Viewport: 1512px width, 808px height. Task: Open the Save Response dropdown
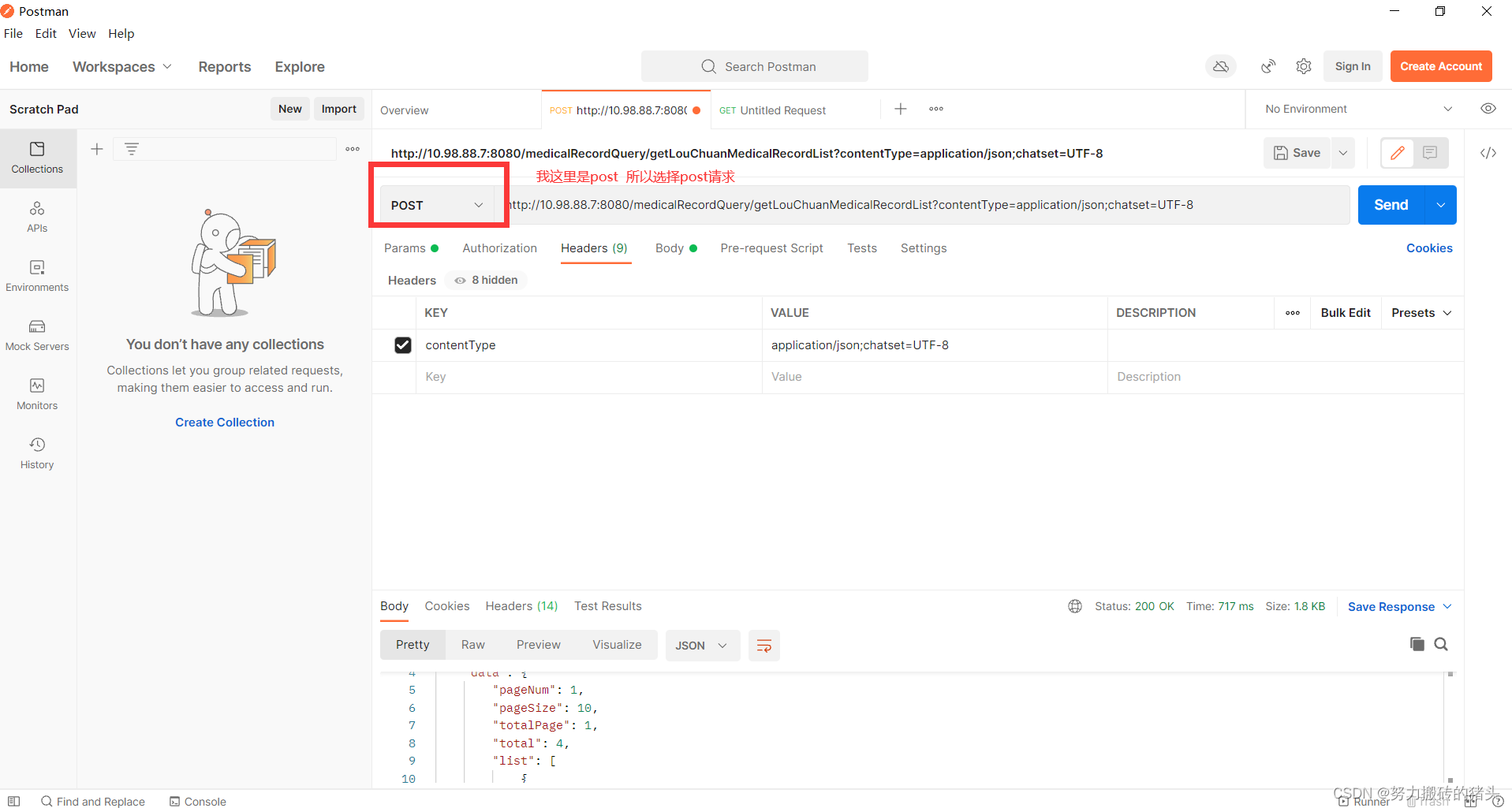click(x=1399, y=606)
